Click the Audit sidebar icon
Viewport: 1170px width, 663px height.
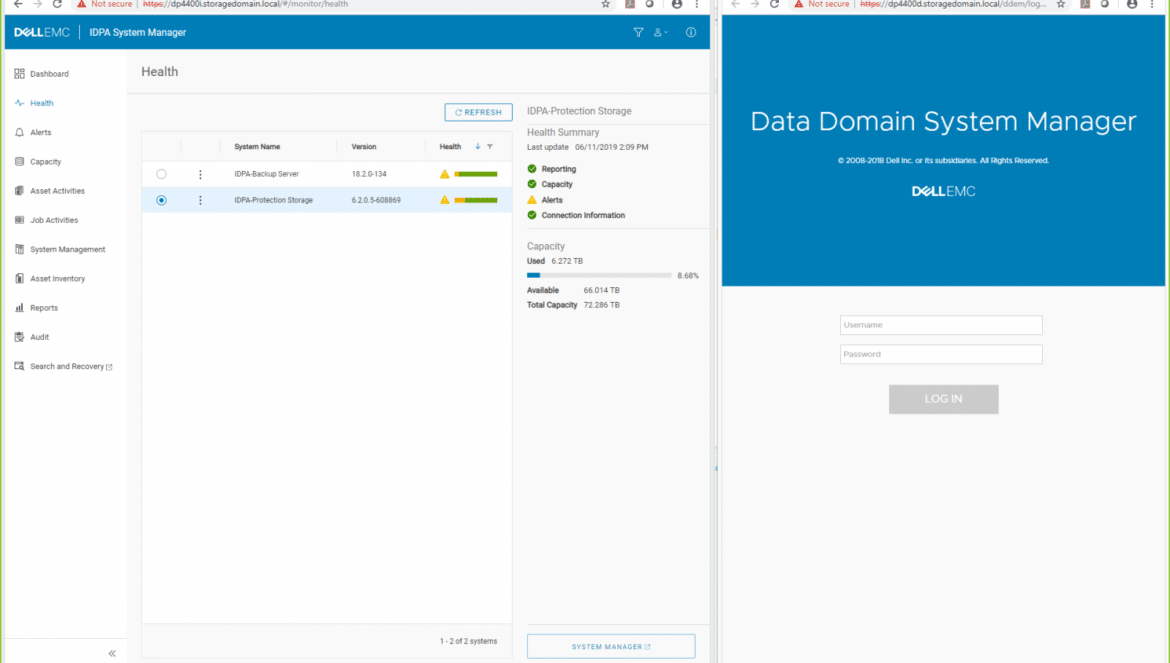point(19,337)
